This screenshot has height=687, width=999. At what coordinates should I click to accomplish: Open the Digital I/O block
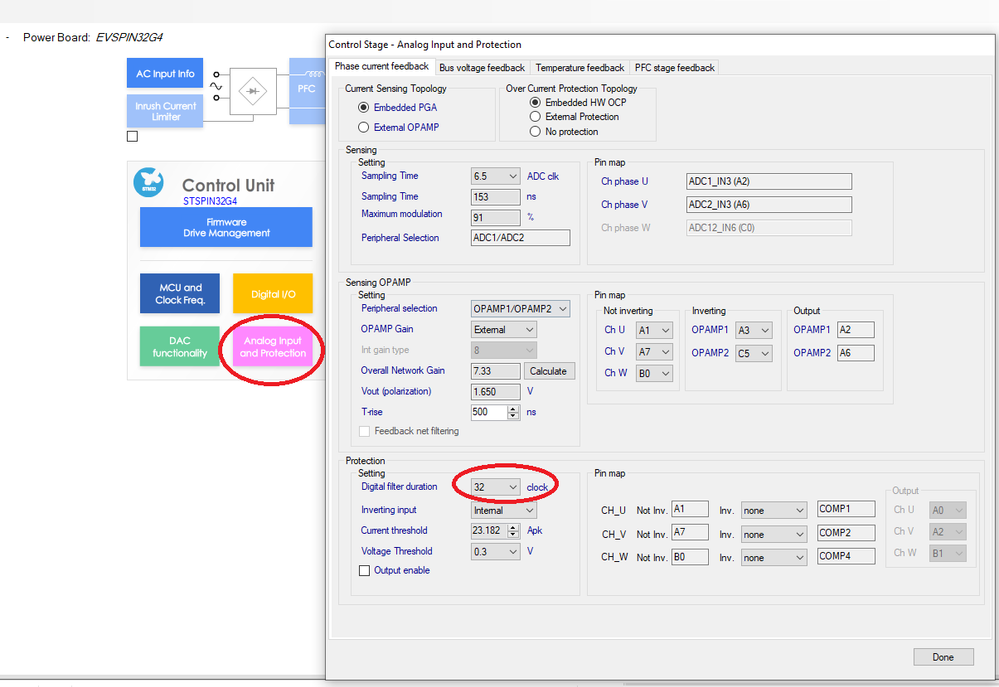273,293
